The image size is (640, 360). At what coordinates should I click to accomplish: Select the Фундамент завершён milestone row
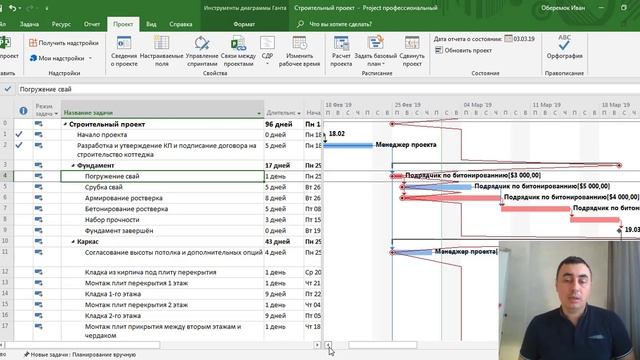[x=119, y=231]
